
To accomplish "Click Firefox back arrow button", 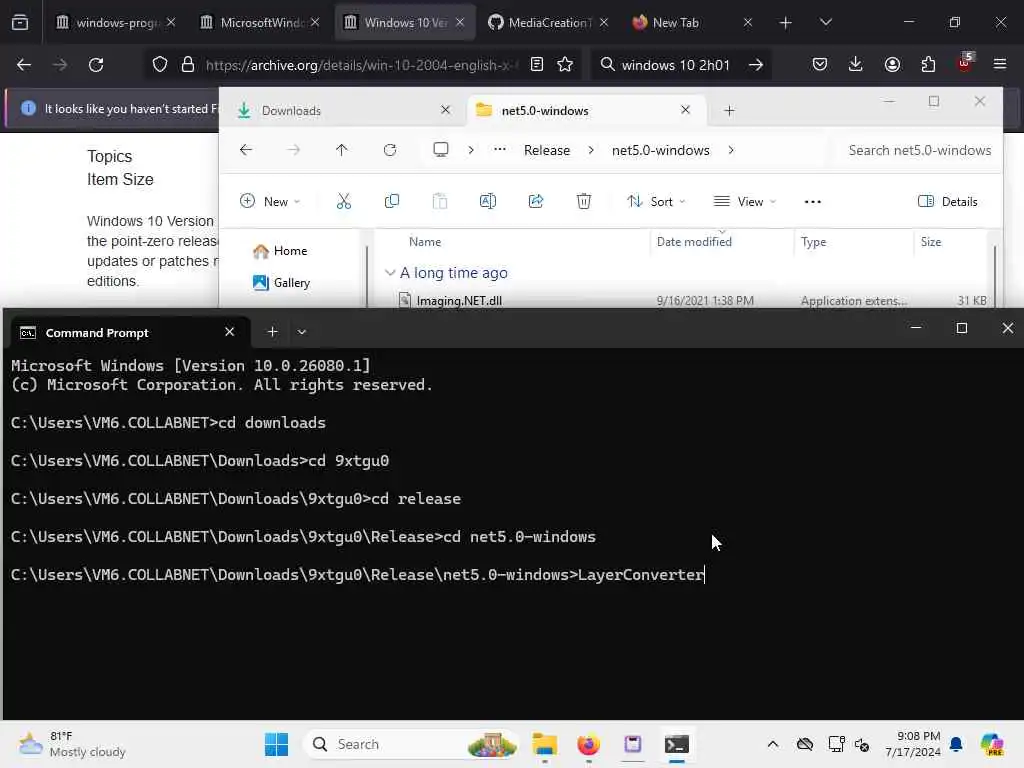I will (x=24, y=65).
